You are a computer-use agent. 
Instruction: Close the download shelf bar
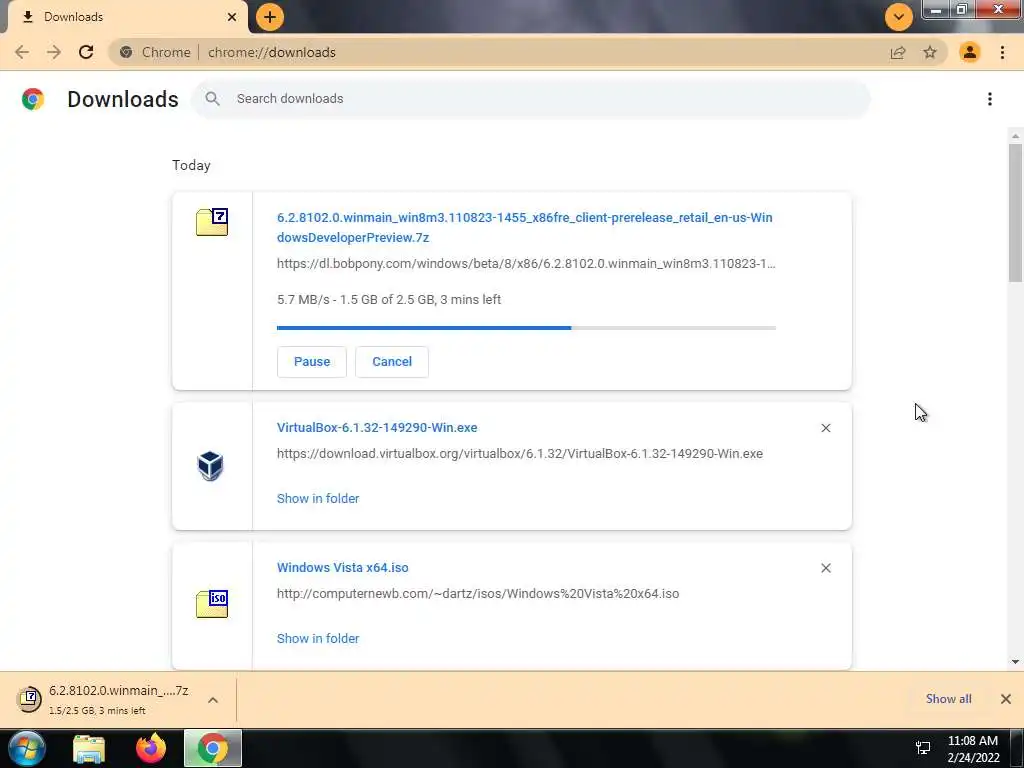(1006, 699)
